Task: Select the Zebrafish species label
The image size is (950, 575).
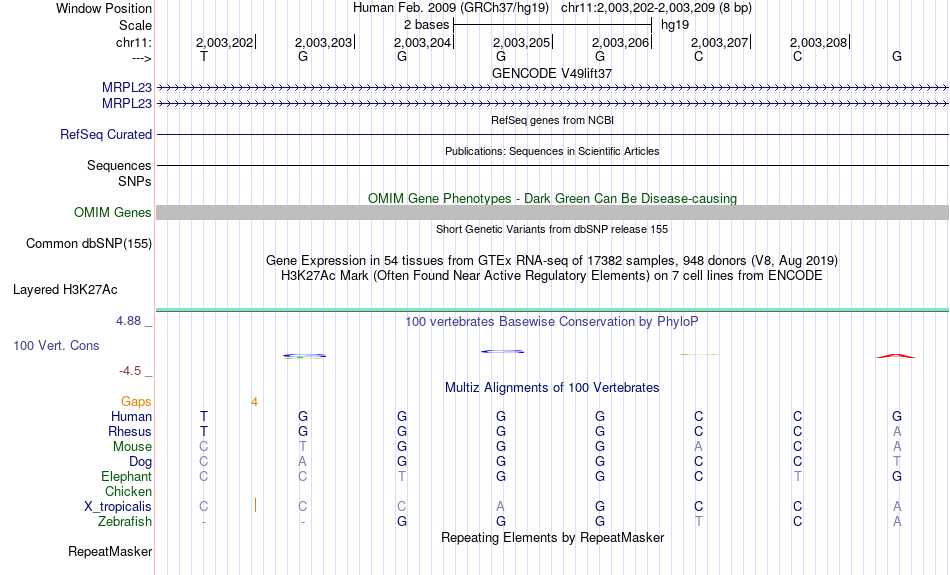Action: click(x=125, y=522)
